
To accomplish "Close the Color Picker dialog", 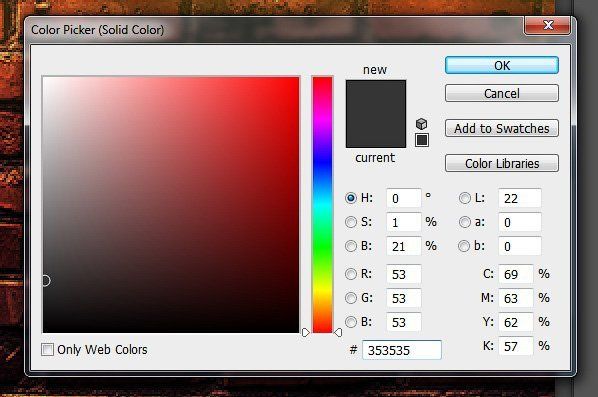I will point(548,26).
